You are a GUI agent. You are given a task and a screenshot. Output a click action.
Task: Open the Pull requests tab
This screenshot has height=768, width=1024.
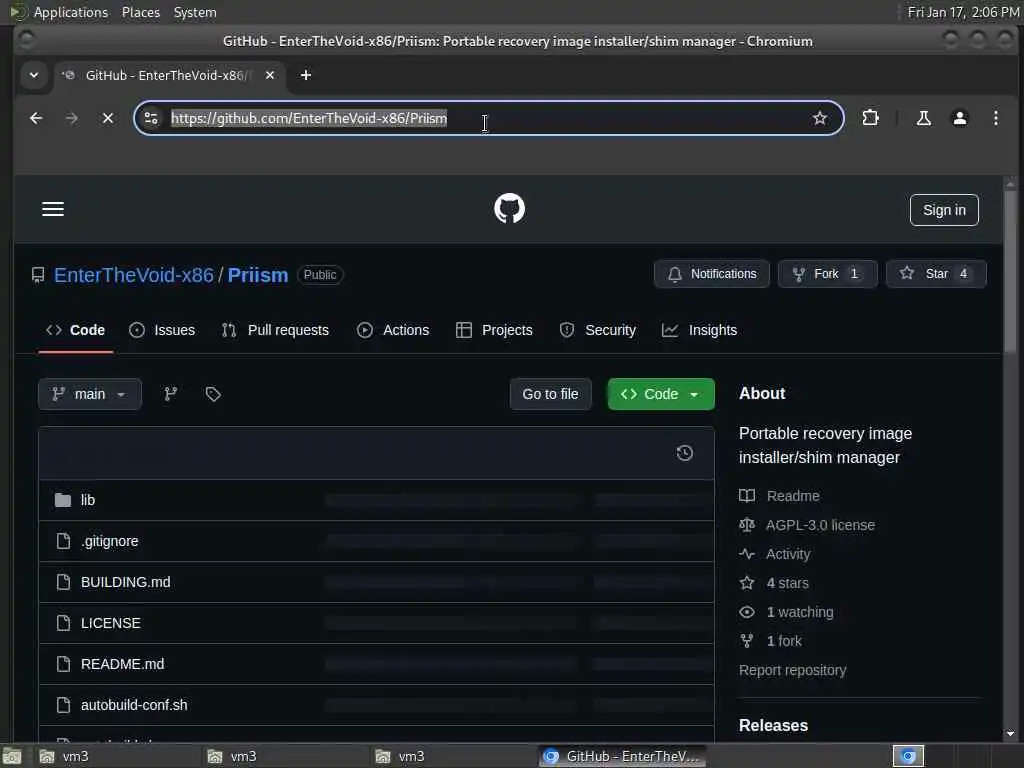click(275, 330)
